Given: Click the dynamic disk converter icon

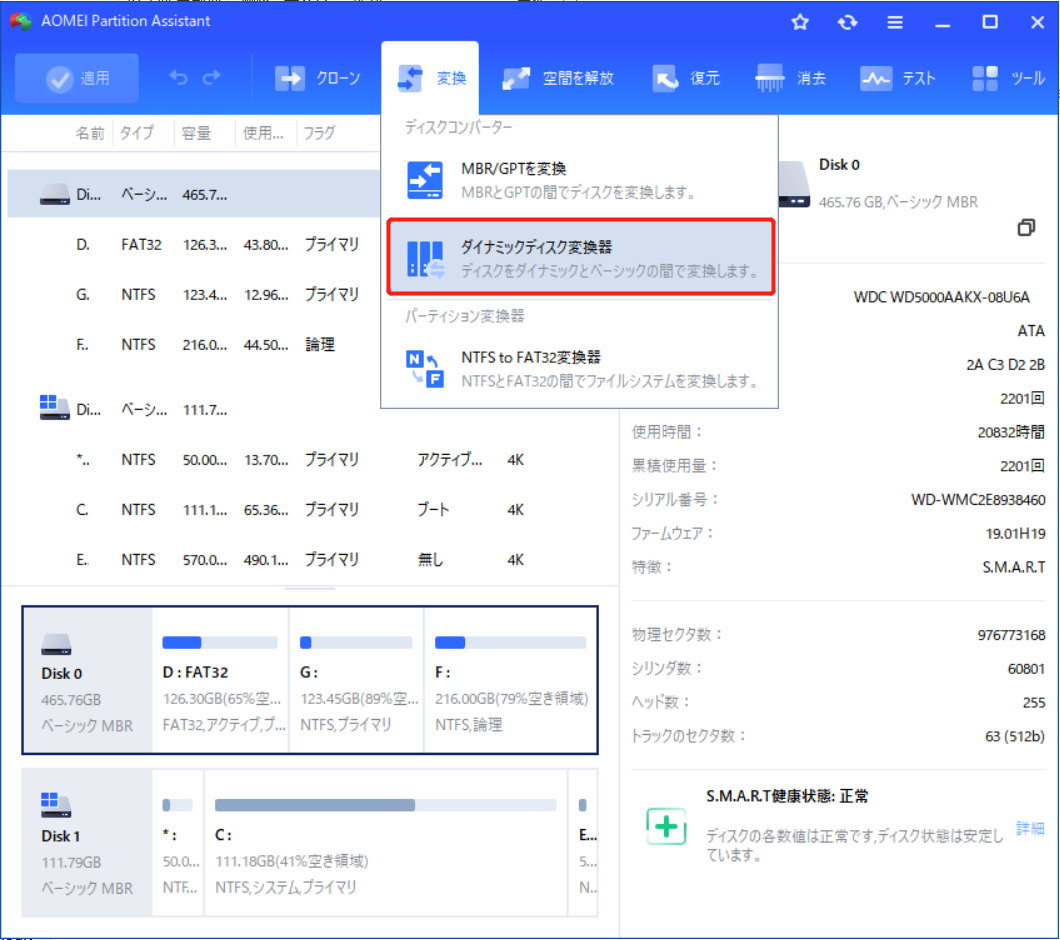Looking at the screenshot, I should click(425, 259).
